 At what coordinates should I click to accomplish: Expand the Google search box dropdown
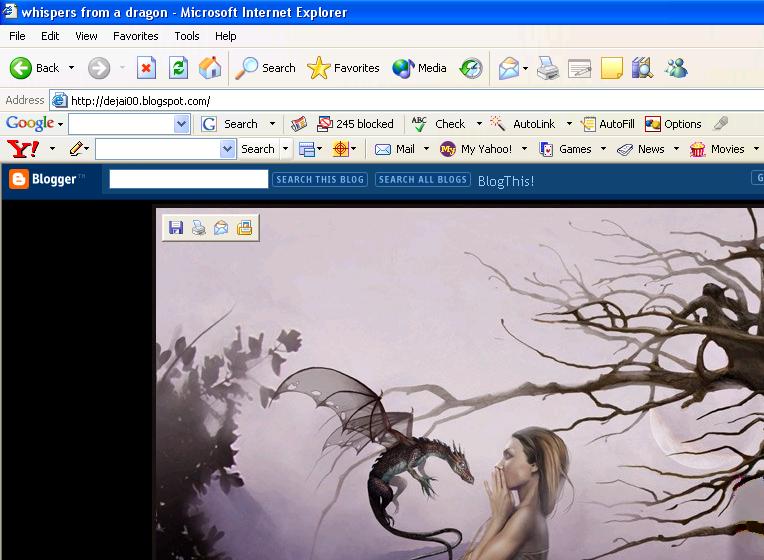(x=181, y=124)
